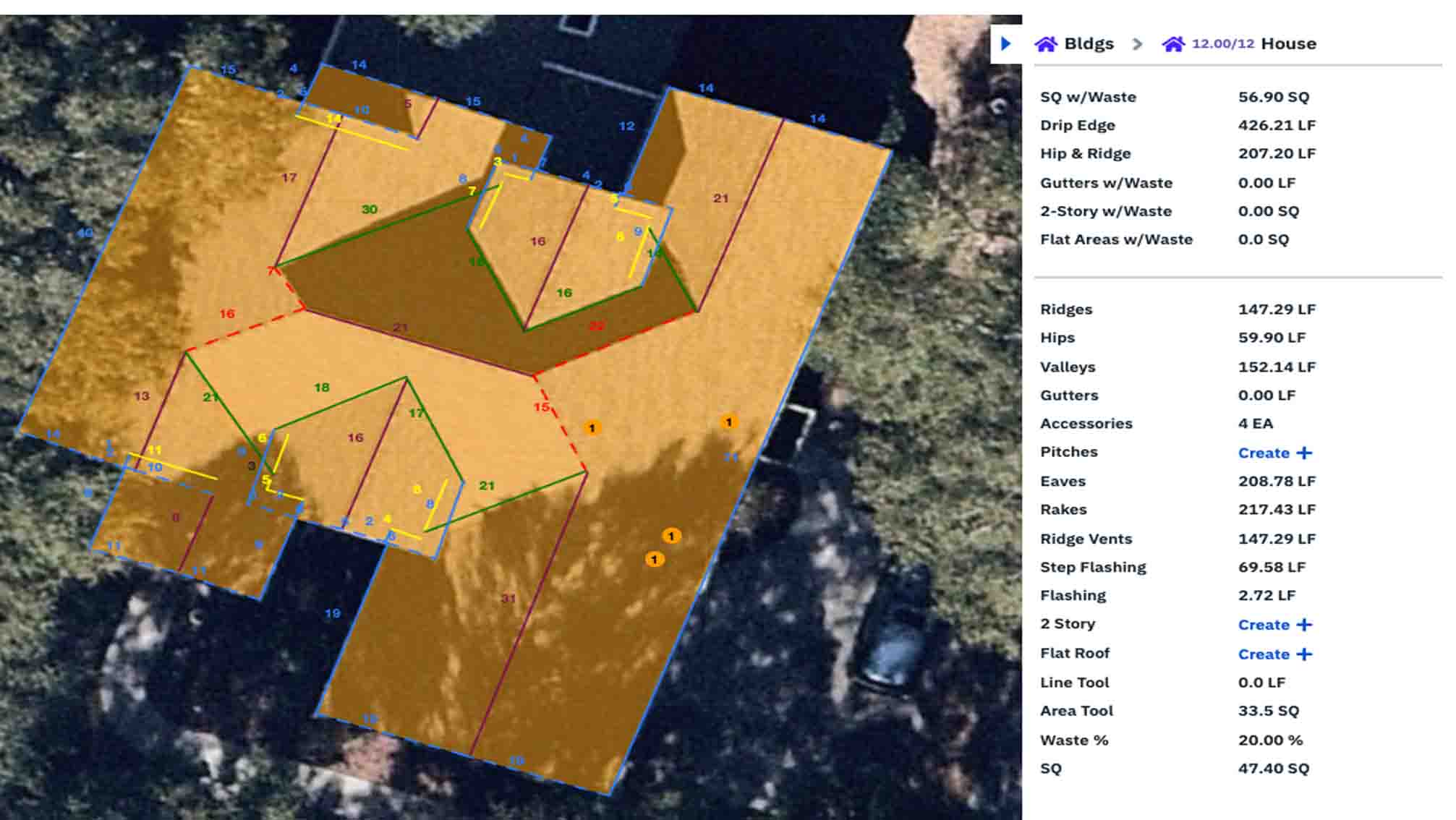Select the House breadcrumb label
The width and height of the screenshot is (1456, 820).
point(1288,44)
